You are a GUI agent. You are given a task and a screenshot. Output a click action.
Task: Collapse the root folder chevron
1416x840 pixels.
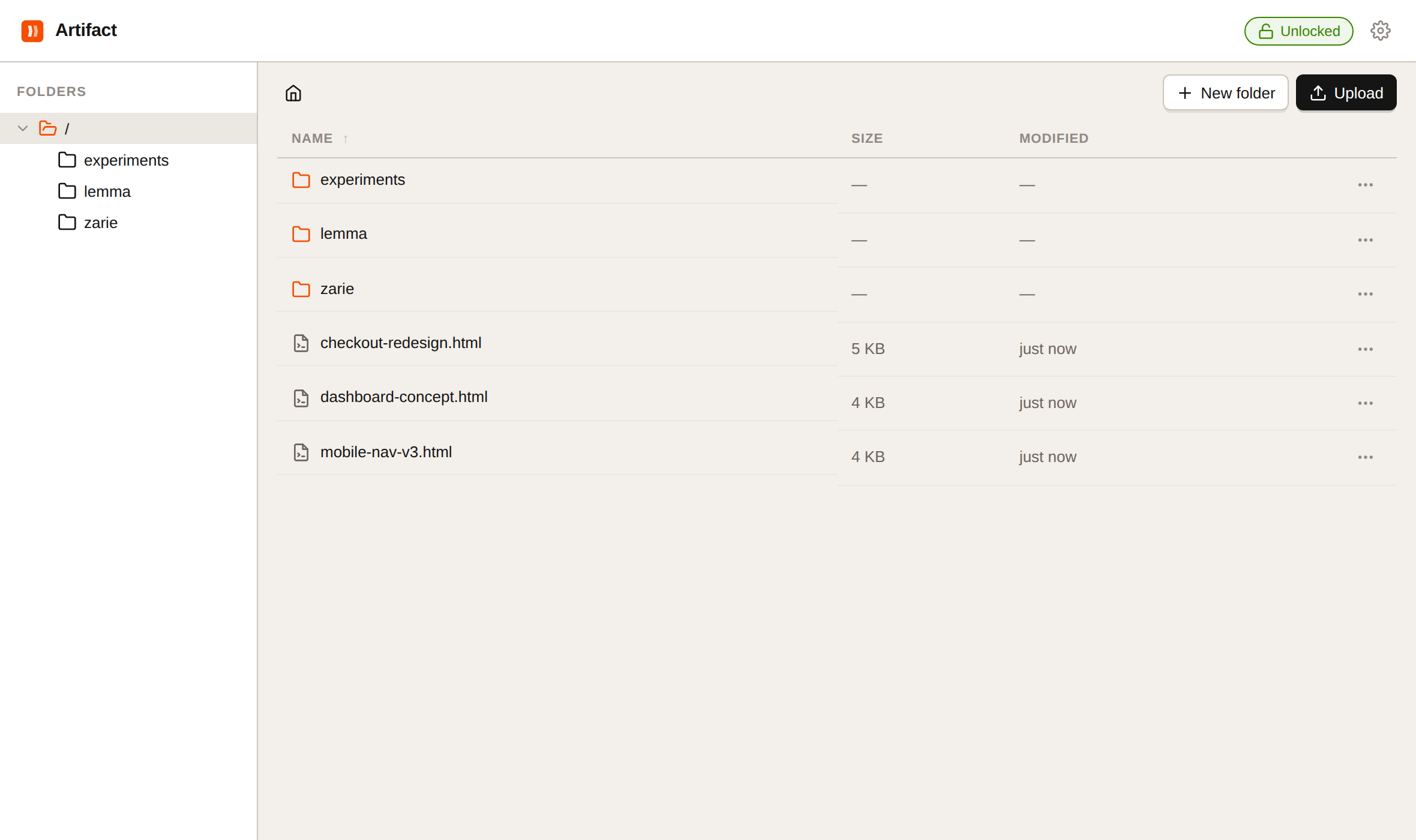[23, 128]
